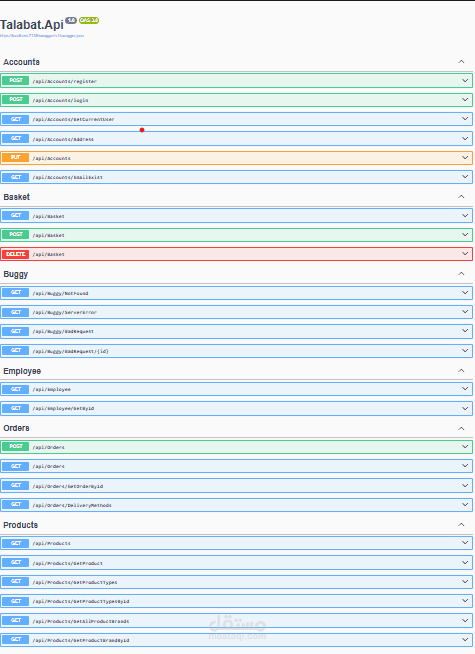475x654 pixels.
Task: Click the POST badge for Accounts login
Action: tap(15, 100)
